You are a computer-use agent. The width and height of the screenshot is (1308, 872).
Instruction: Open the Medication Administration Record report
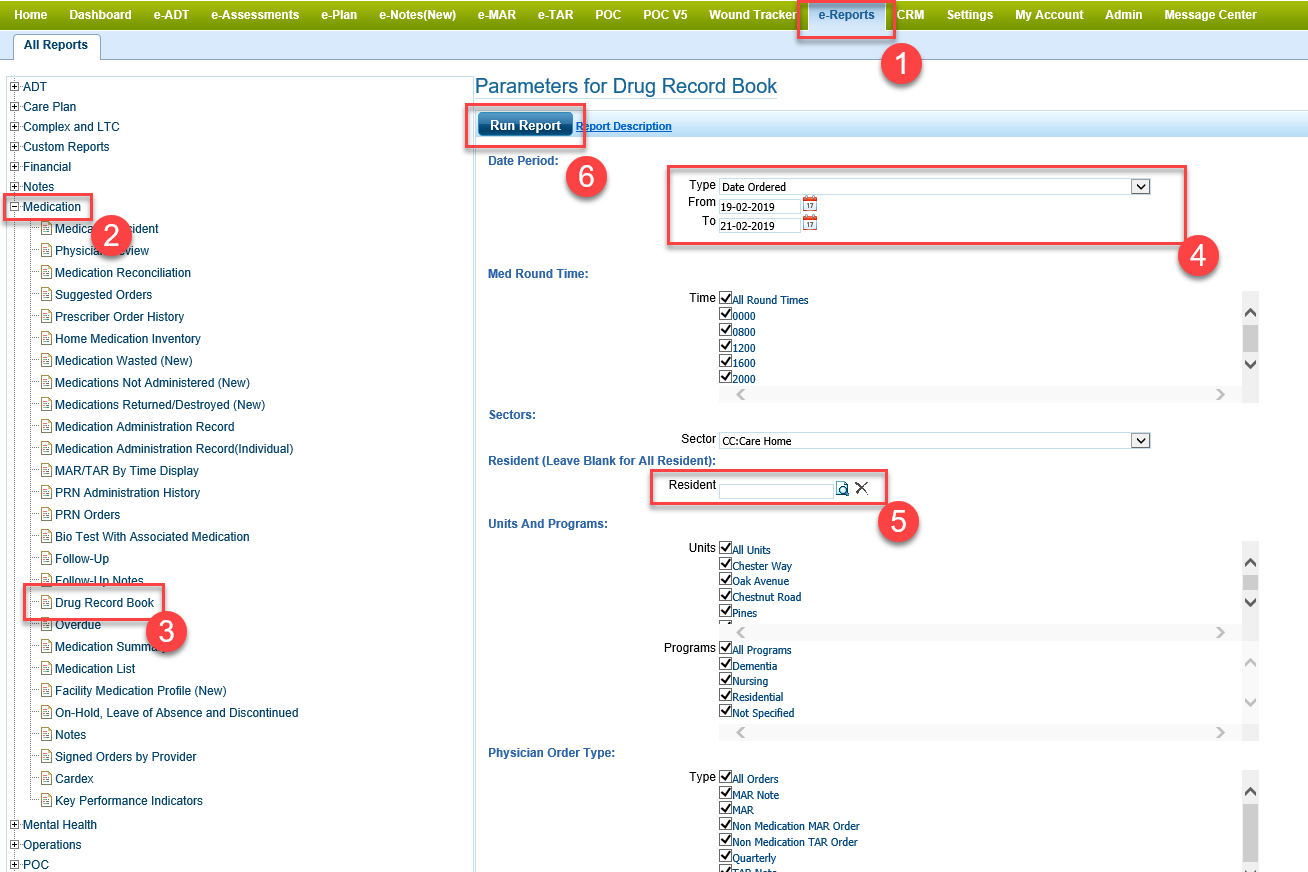coord(144,427)
